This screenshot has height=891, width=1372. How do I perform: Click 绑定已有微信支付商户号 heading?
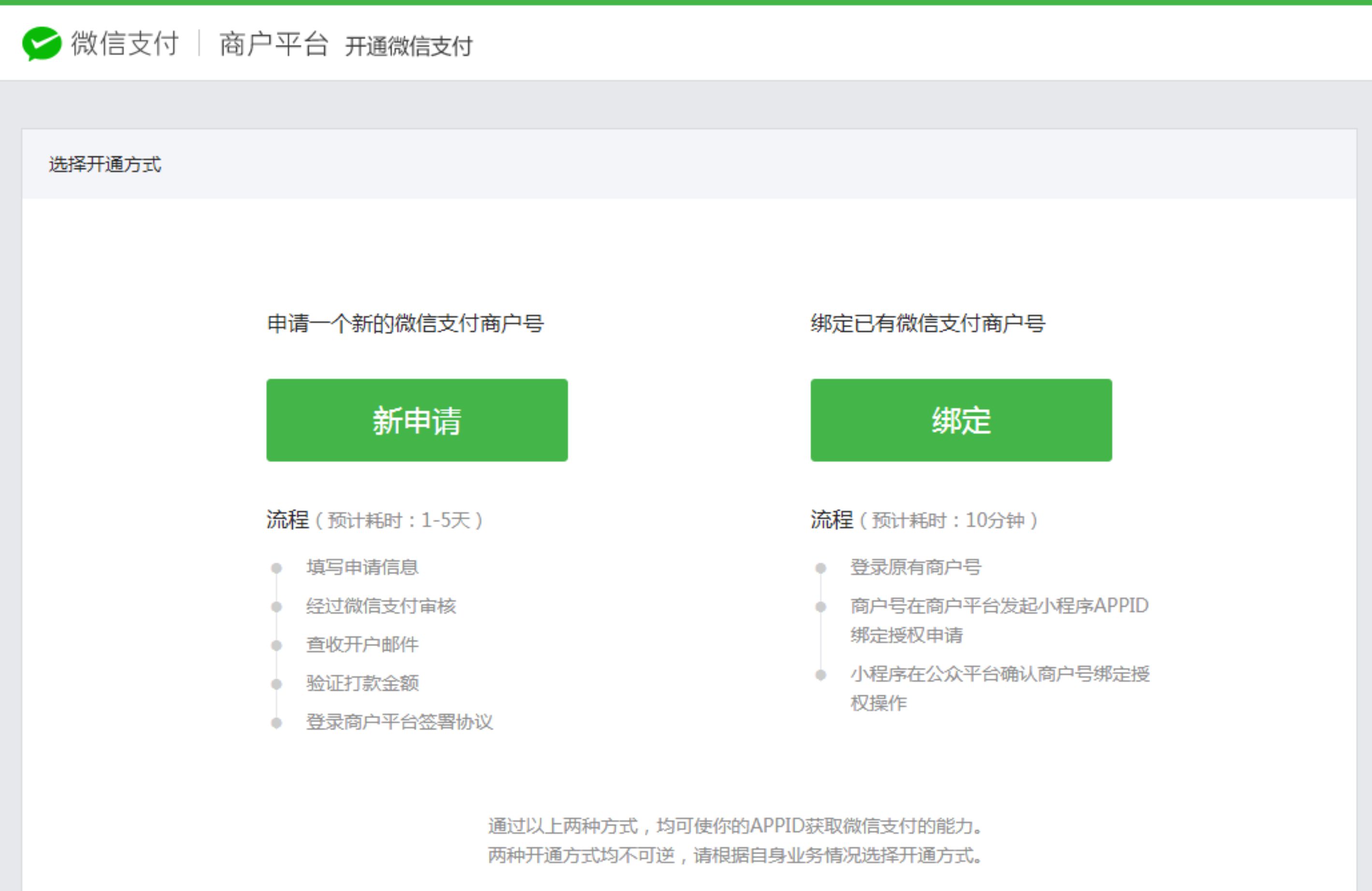coord(928,323)
